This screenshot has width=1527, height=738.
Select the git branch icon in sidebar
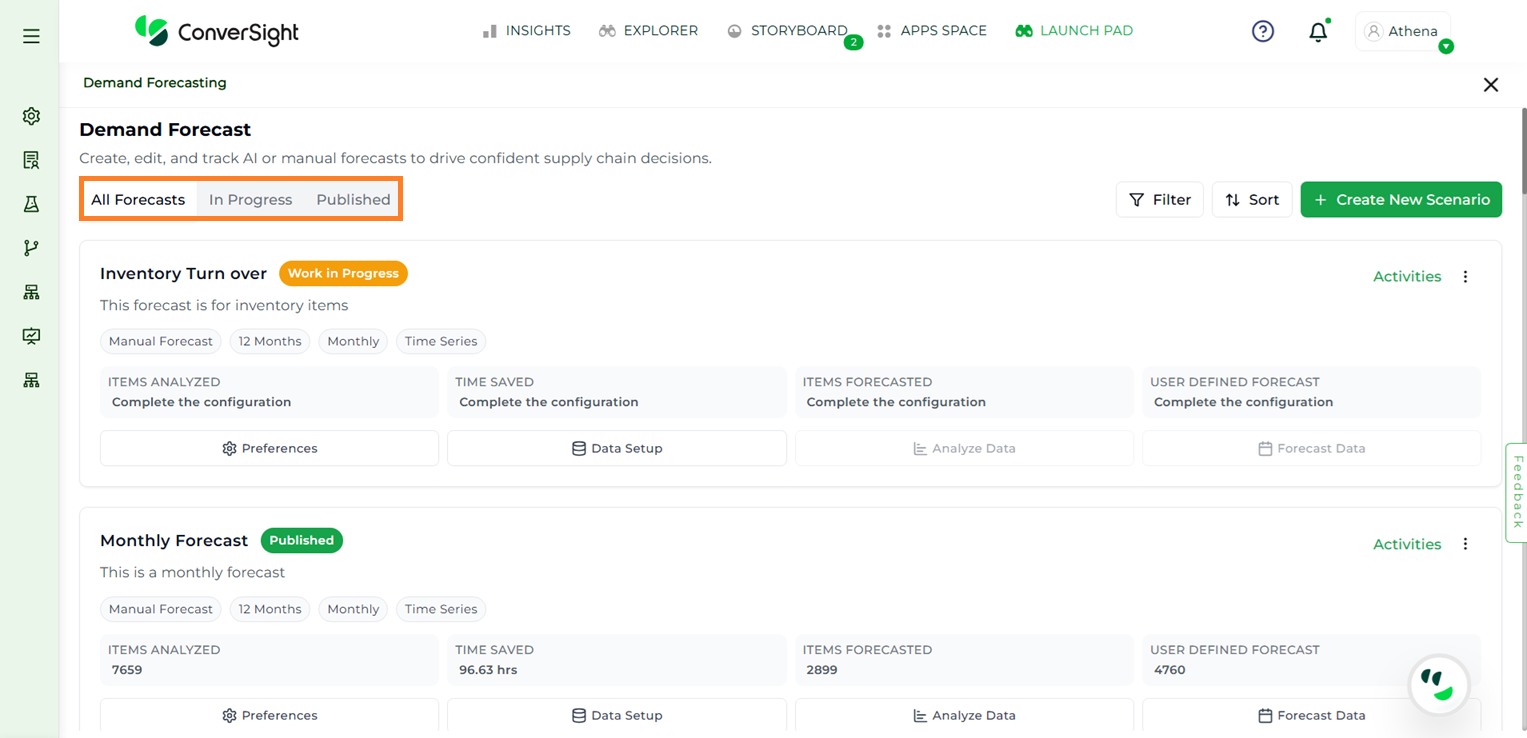coord(31,248)
